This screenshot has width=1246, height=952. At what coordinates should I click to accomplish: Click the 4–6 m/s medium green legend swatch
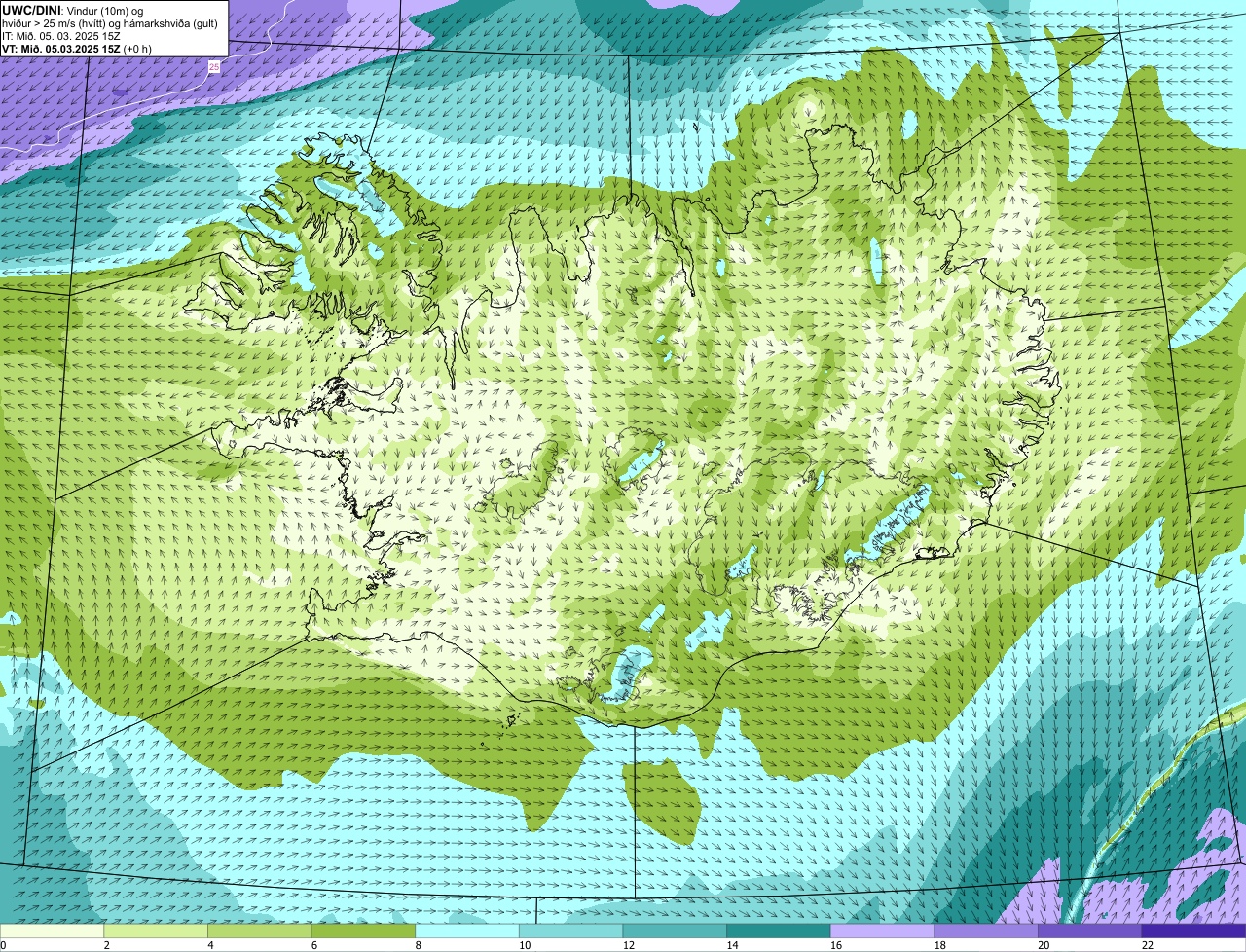pos(260,932)
